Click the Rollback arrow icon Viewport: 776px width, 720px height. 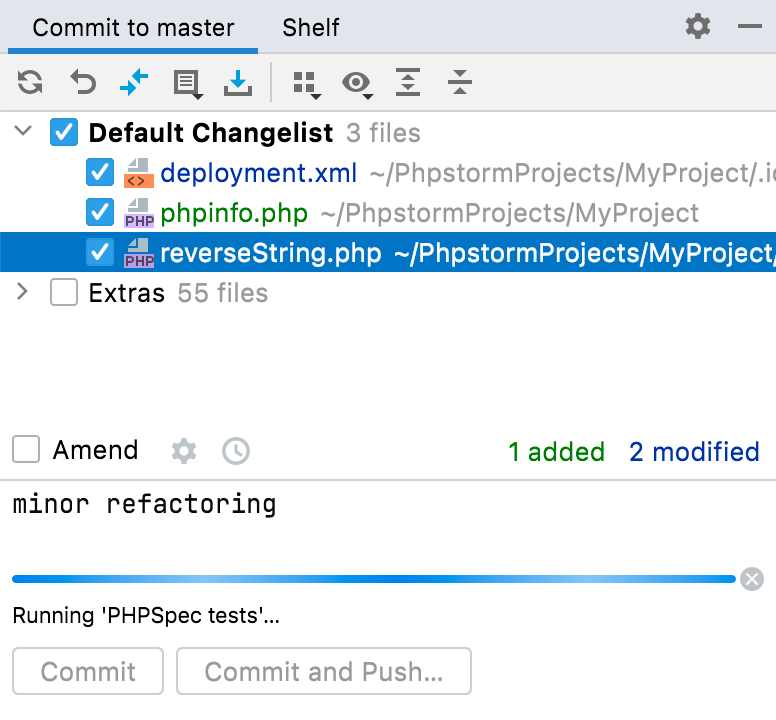(83, 82)
